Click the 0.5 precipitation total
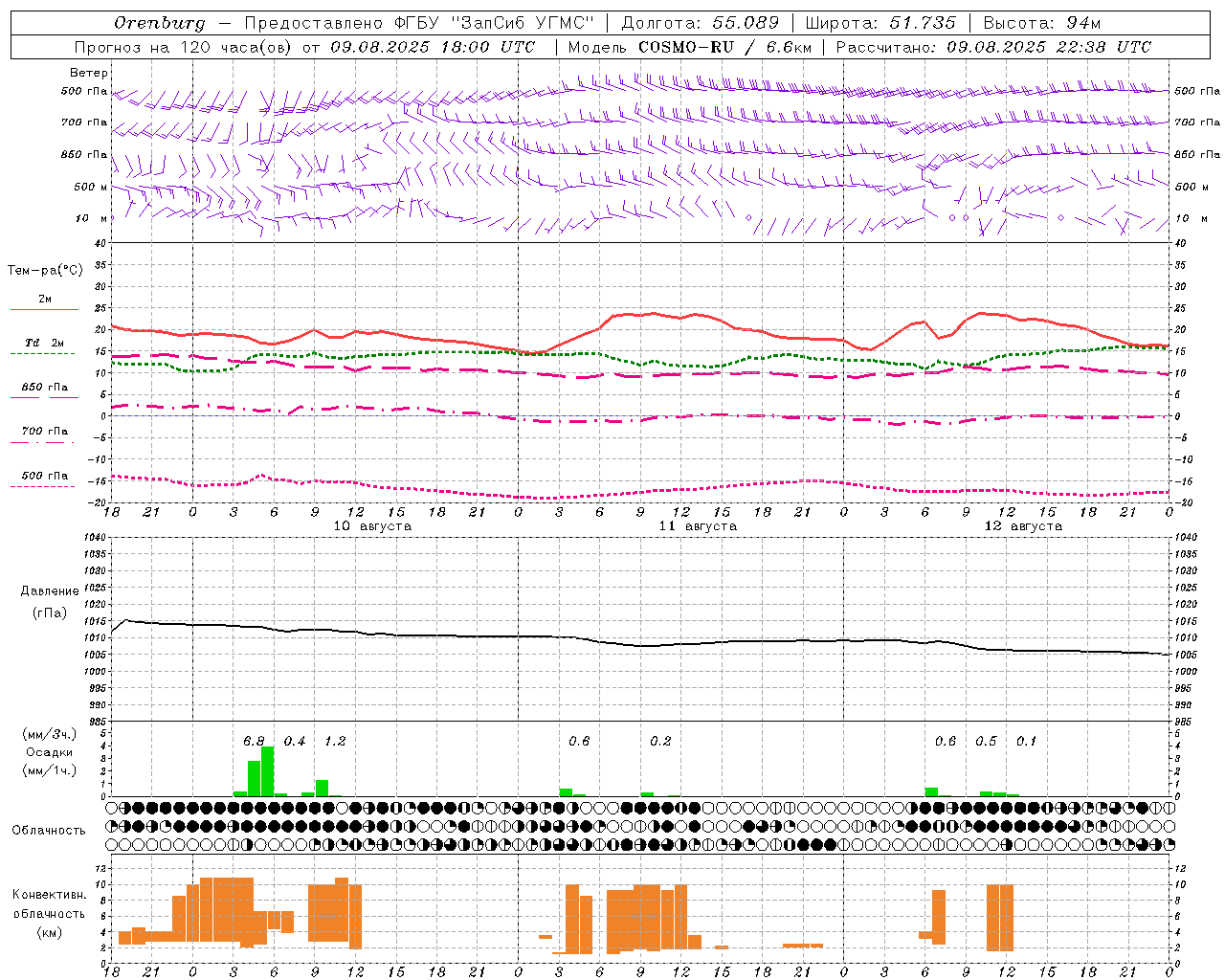The width and height of the screenshot is (1225, 980). pos(986,742)
